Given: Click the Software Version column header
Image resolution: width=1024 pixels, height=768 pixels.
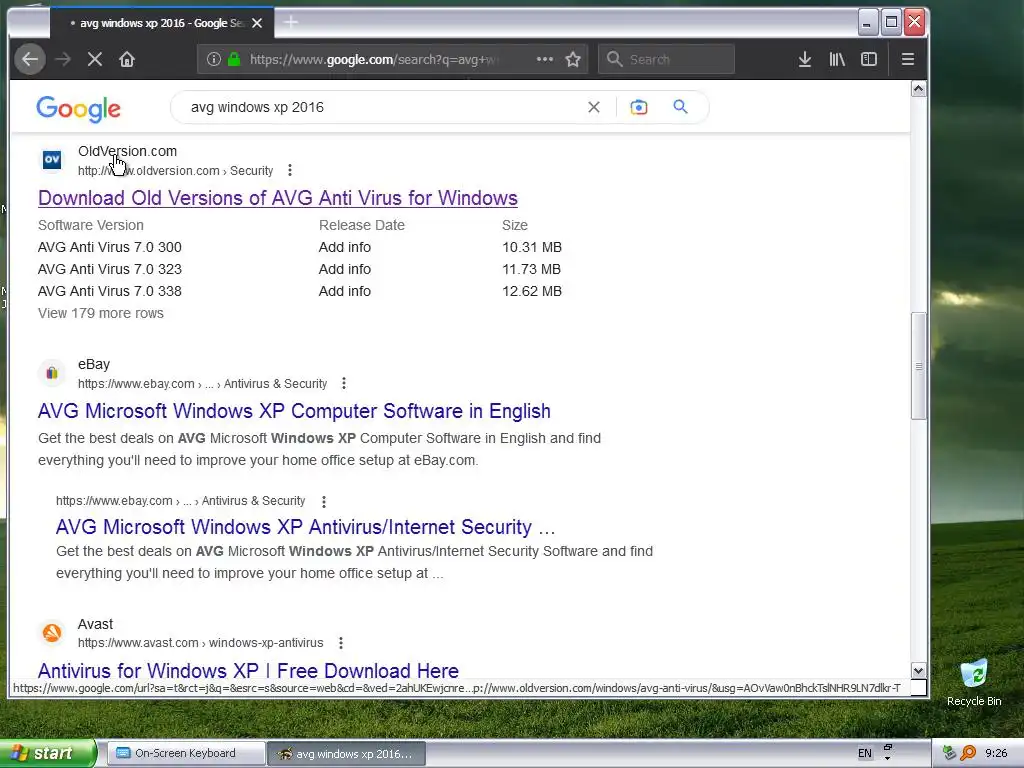Looking at the screenshot, I should tap(91, 225).
